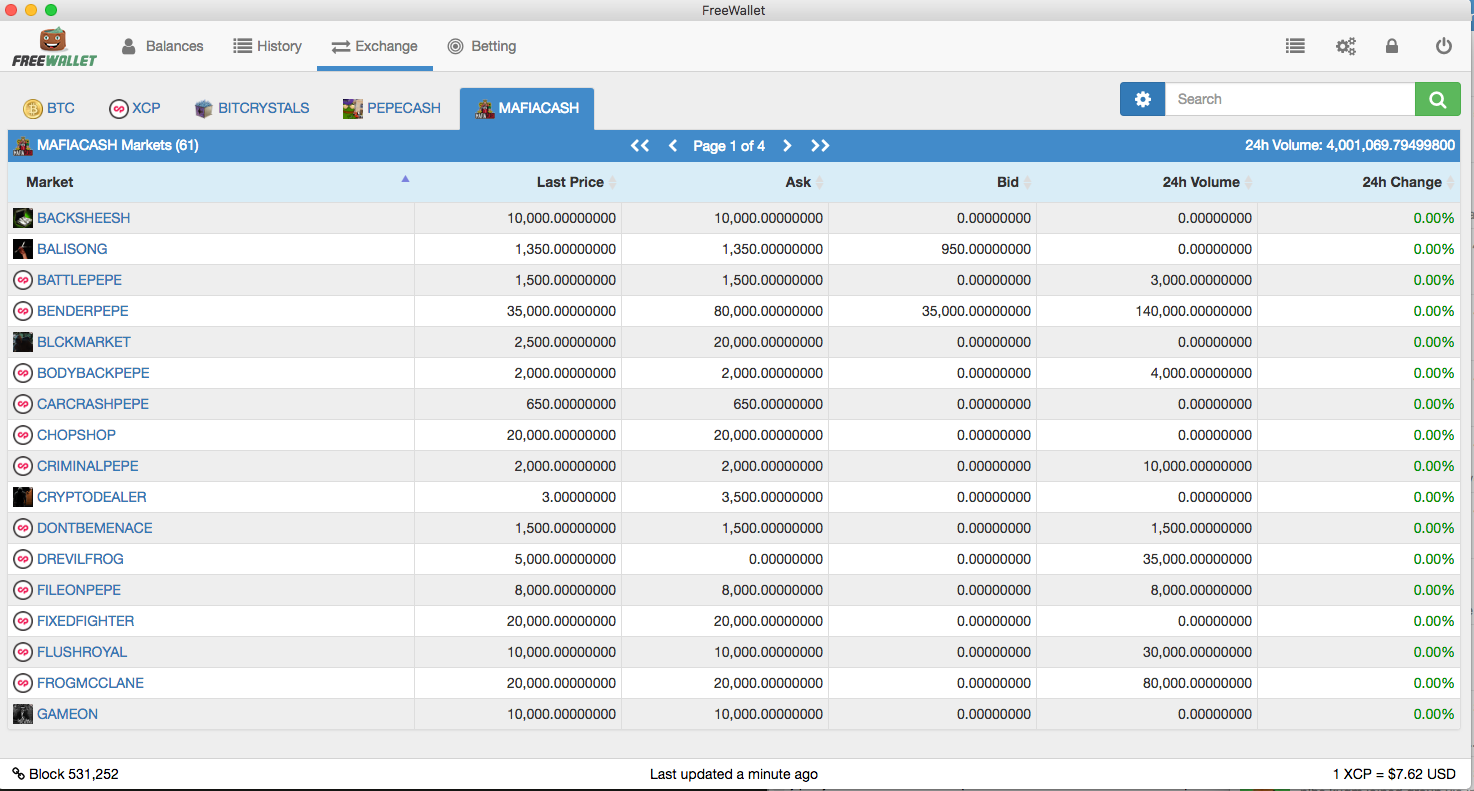Screen dimensions: 1474x791
Task: Click the 1 XCP = $7.62 USD rate
Action: pyautogui.click(x=1394, y=774)
